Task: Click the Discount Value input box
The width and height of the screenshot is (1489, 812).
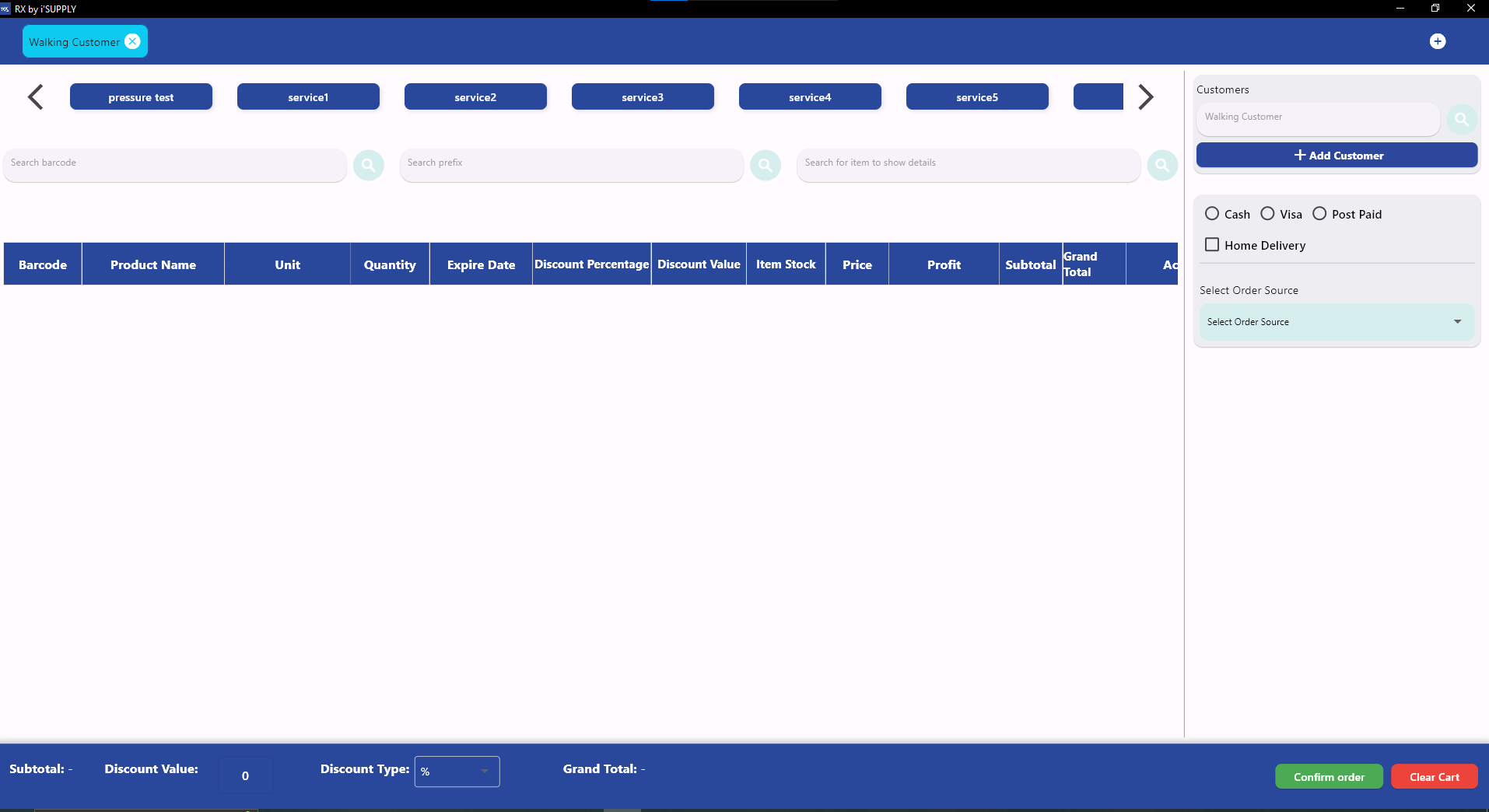Action: point(246,775)
